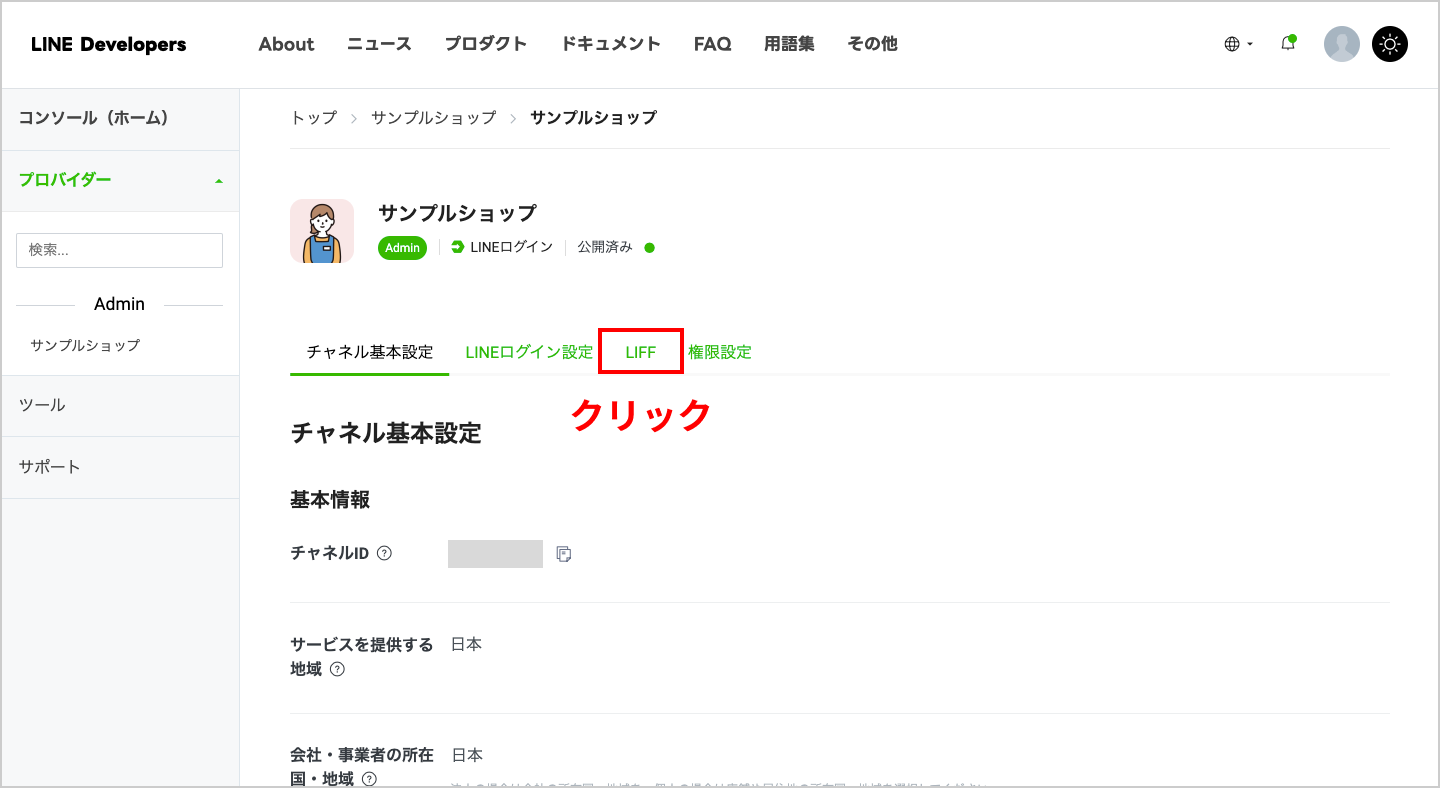This screenshot has width=1440, height=788.
Task: Open the 用語集 menu item
Action: 789,44
